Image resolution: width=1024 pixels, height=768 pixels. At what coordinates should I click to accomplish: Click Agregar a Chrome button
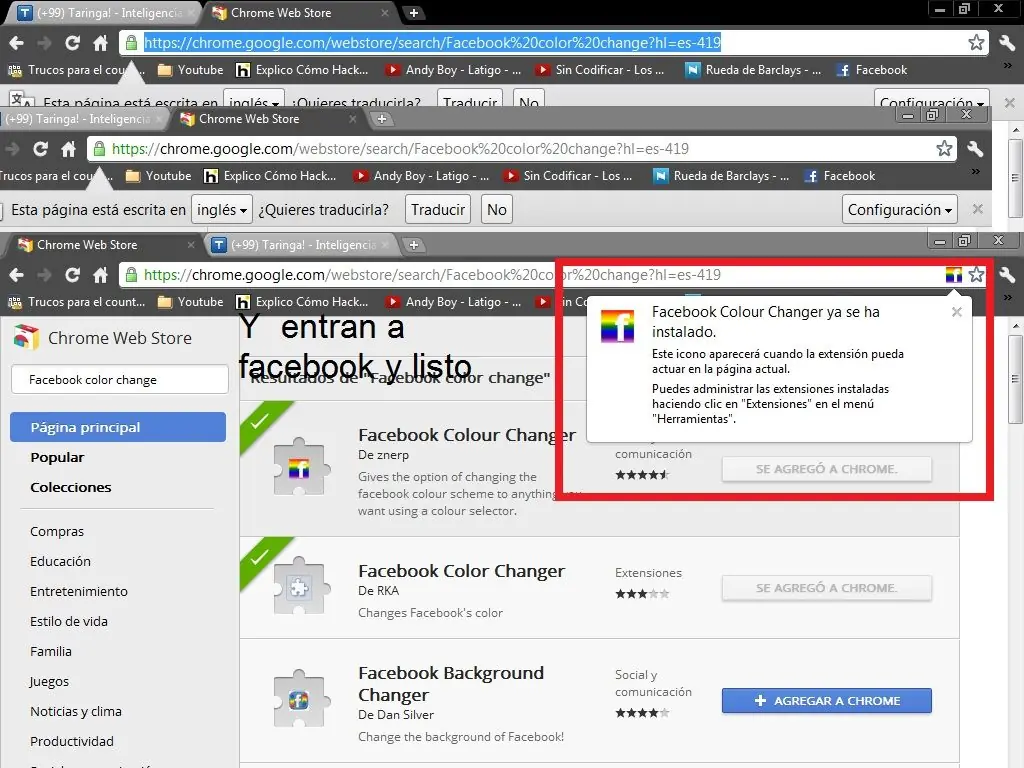[826, 701]
